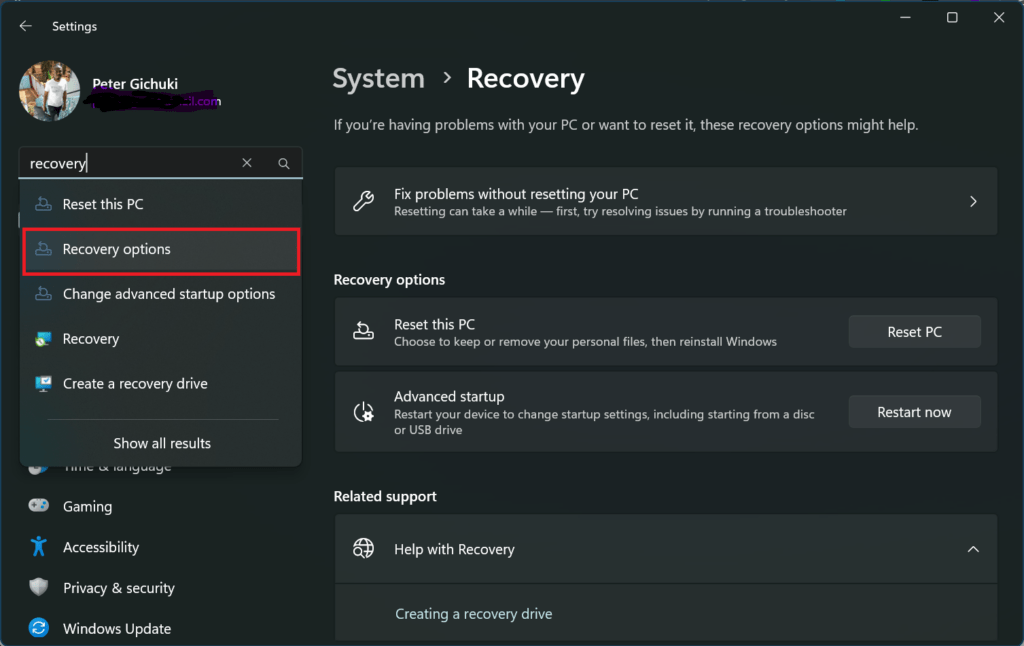Viewport: 1024px width, 646px height.
Task: Click the Accessibility person icon in sidebar
Action: (x=38, y=547)
